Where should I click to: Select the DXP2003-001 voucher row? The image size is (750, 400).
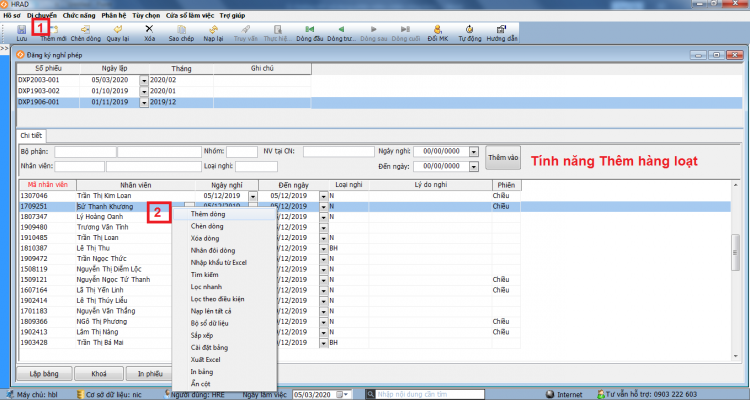(x=164, y=80)
